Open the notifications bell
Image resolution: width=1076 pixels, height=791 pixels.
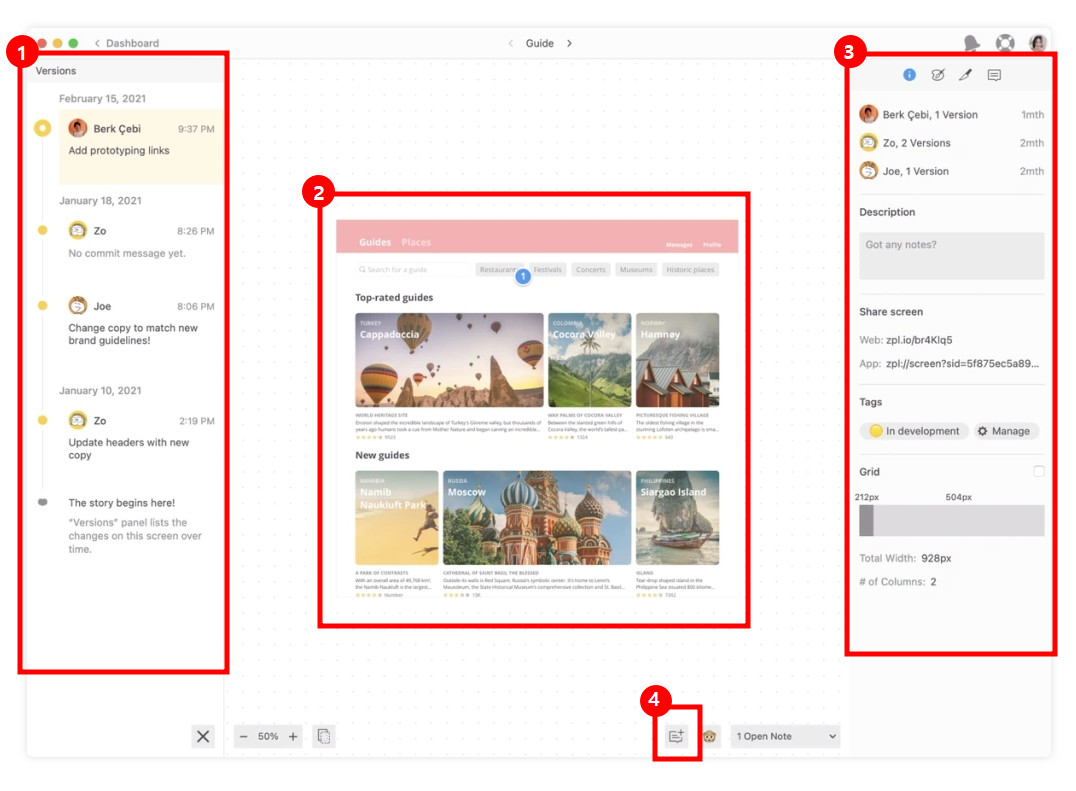click(972, 43)
